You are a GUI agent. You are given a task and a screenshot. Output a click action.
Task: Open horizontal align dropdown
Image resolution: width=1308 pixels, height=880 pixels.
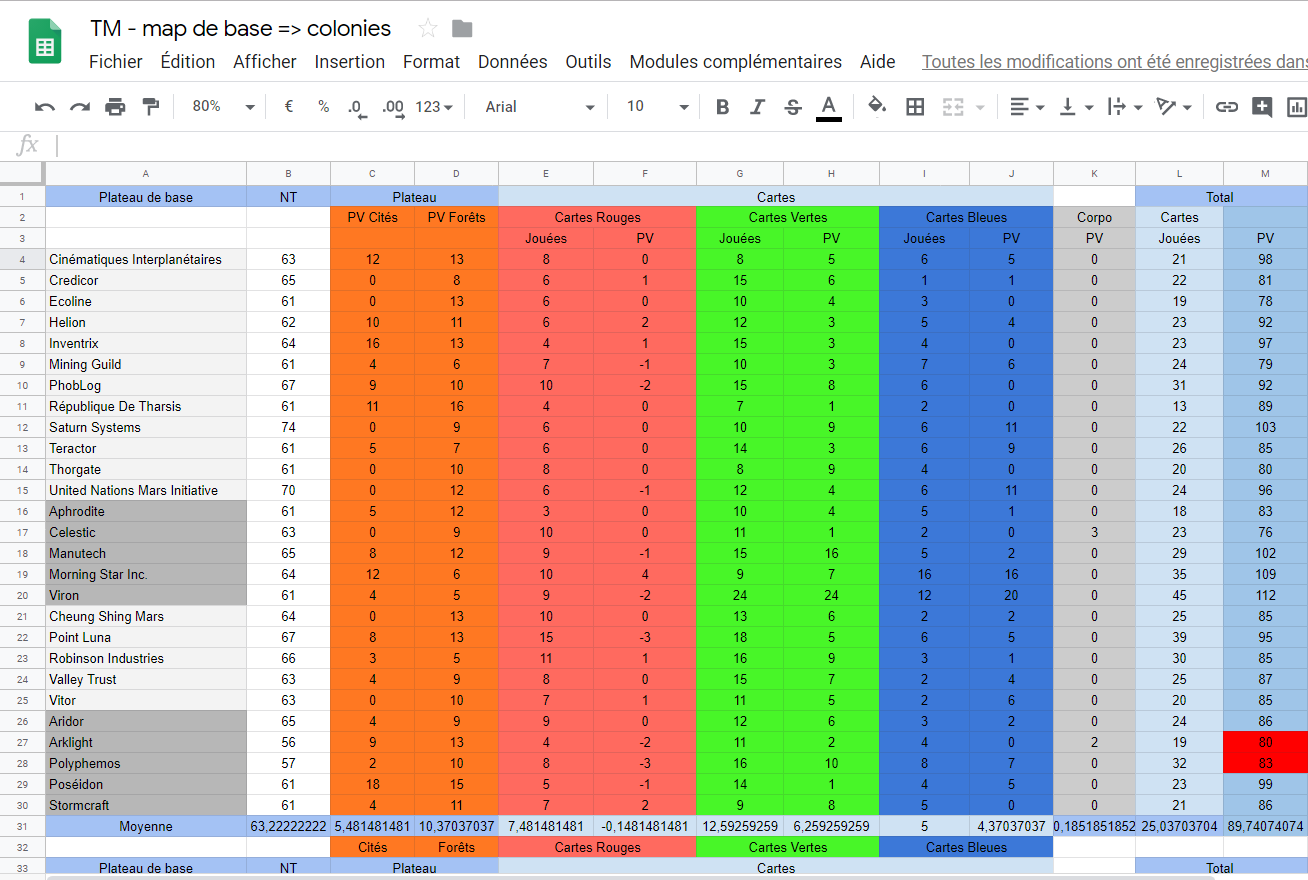coord(1027,107)
